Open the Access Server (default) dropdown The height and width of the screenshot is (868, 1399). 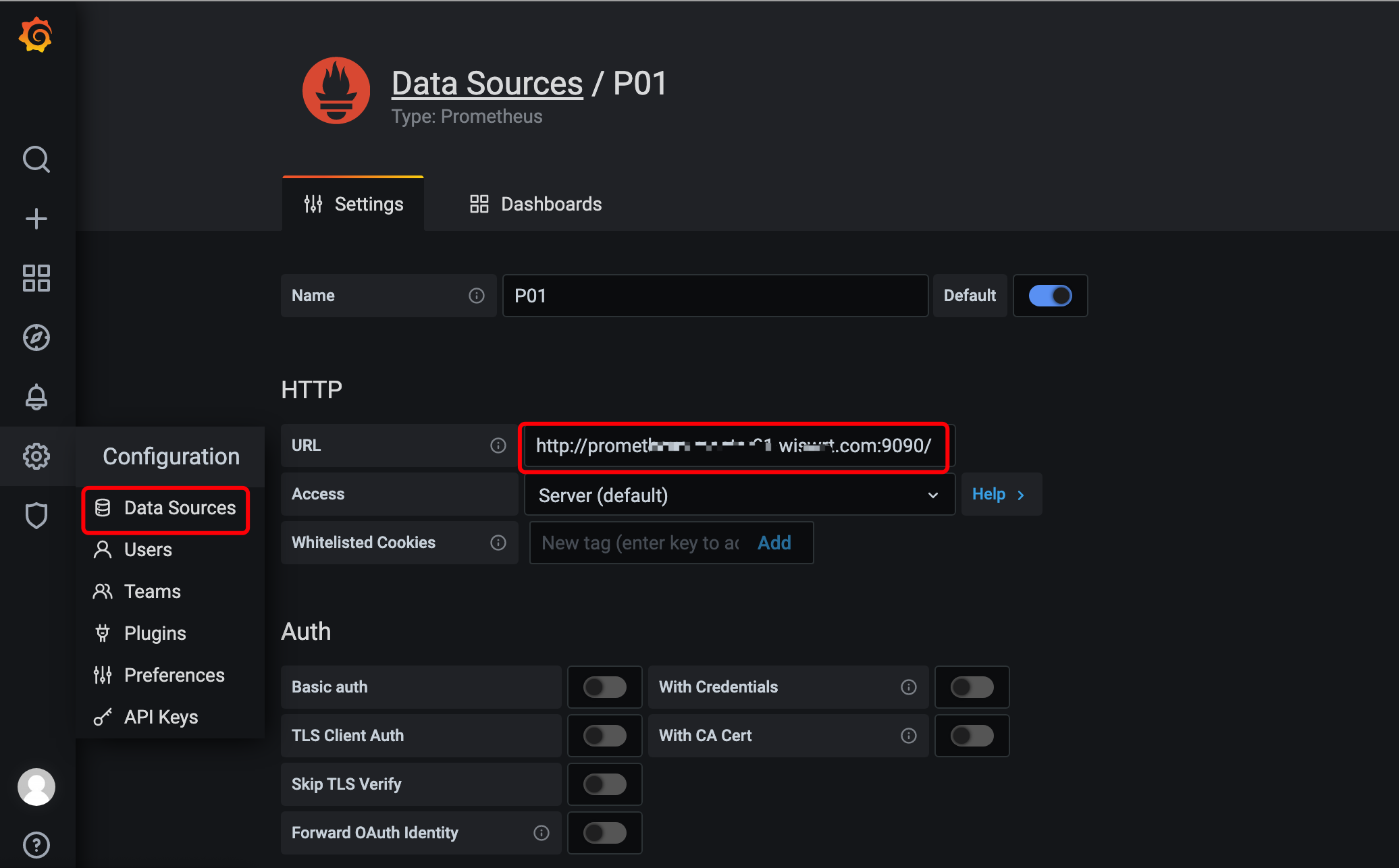(x=739, y=495)
